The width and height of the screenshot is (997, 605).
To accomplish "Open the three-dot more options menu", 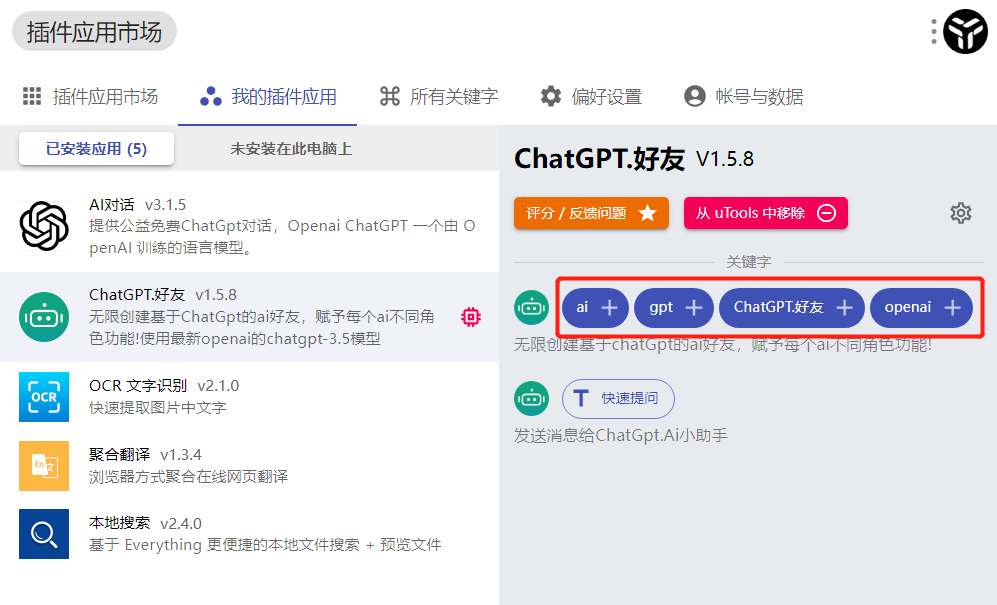I will tap(933, 32).
